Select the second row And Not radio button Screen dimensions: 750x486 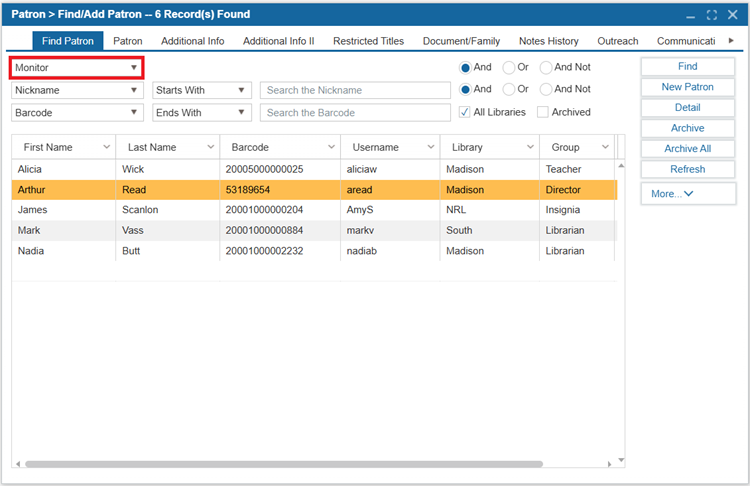tap(546, 89)
